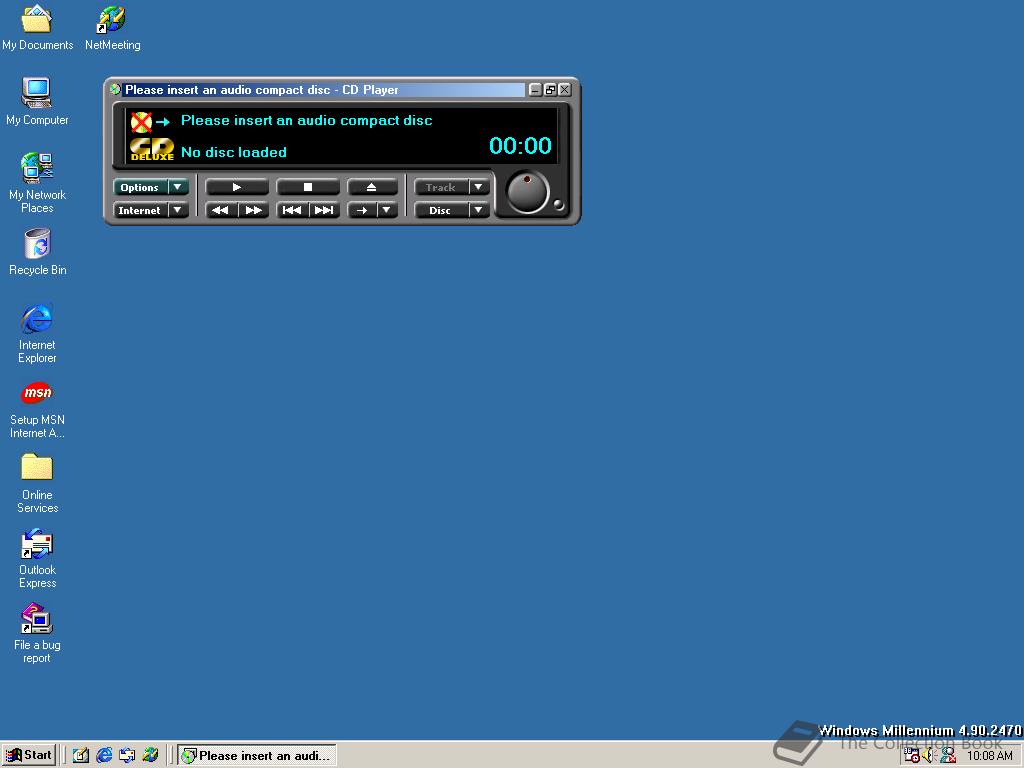Select the My Network Places icon
Image resolution: width=1024 pixels, height=768 pixels.
point(37,183)
